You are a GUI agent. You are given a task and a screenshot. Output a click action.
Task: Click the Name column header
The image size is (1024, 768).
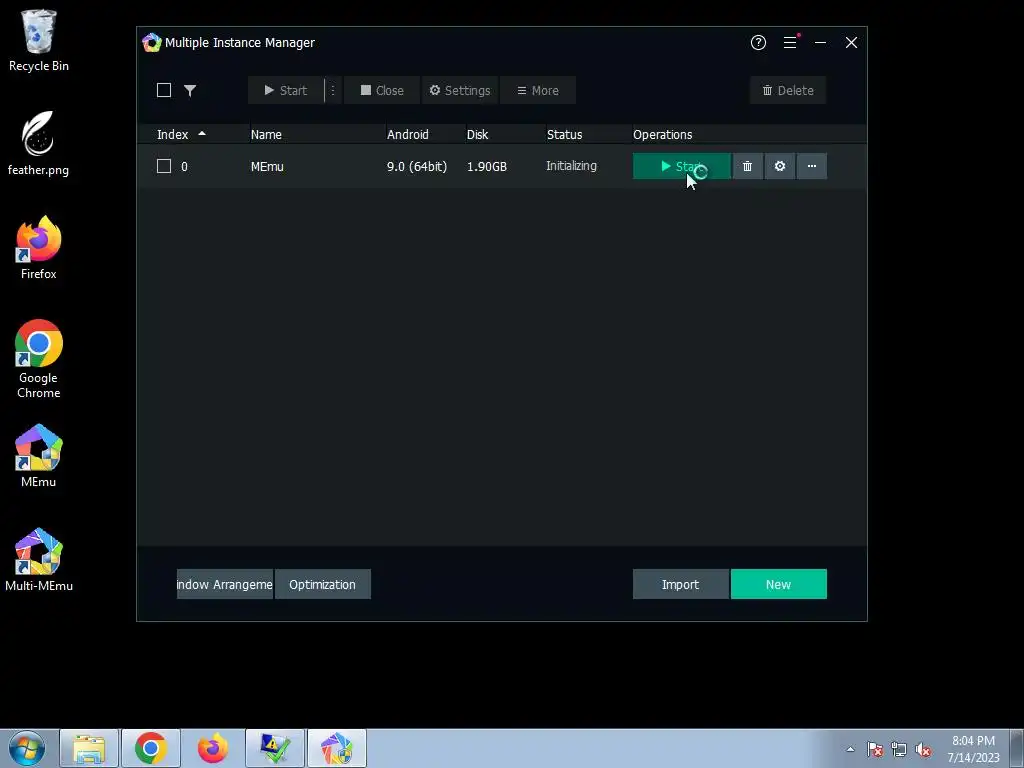266,135
